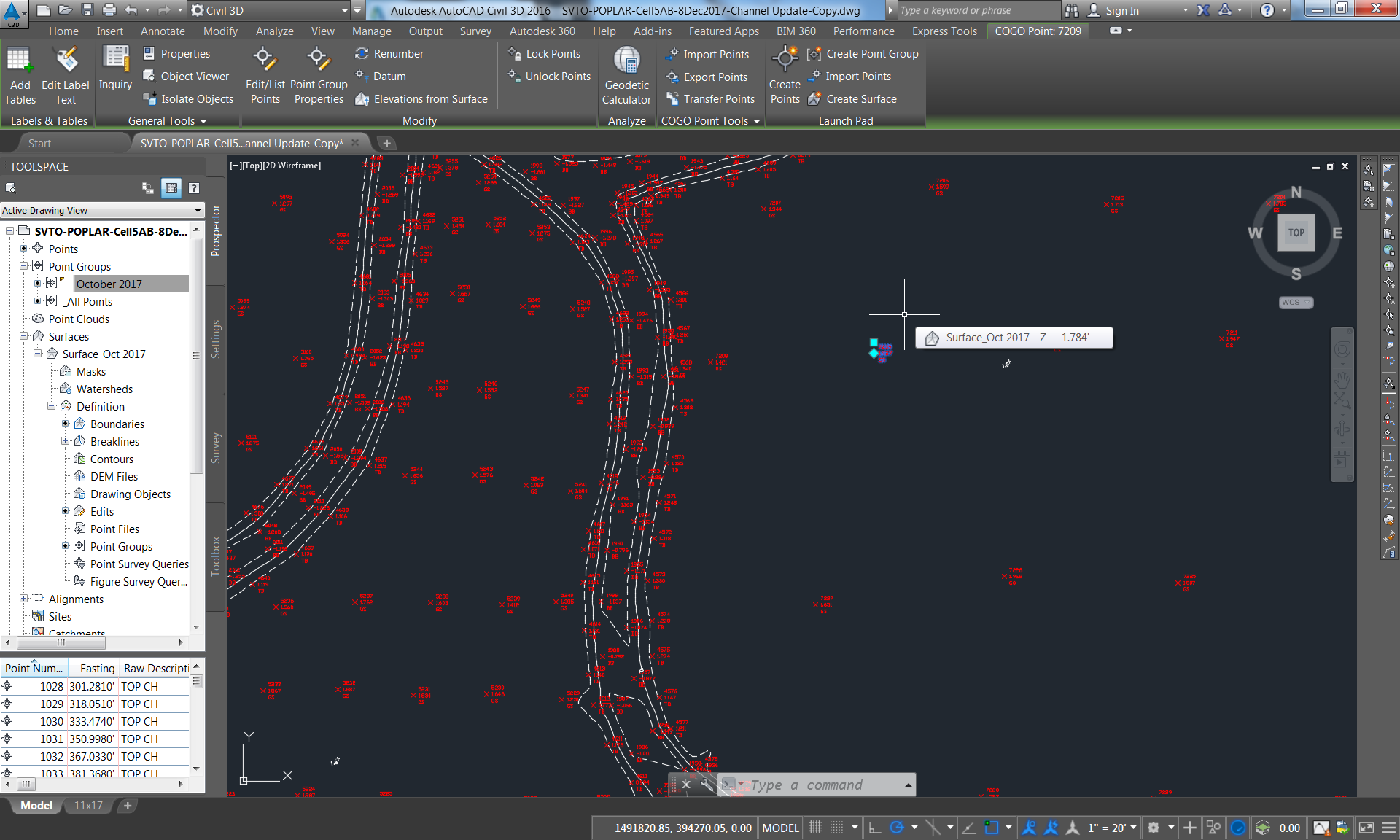
Task: Click Create Surface in Launch Pad
Action: (860, 99)
